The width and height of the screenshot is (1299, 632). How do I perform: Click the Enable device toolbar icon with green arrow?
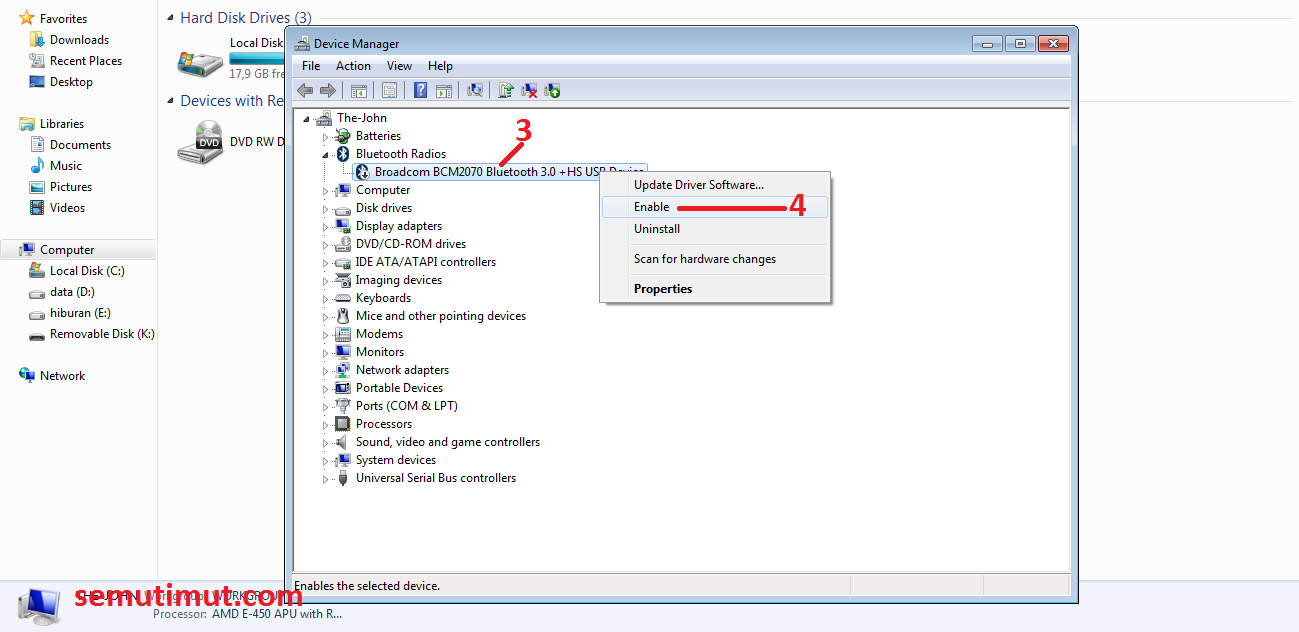pos(552,90)
